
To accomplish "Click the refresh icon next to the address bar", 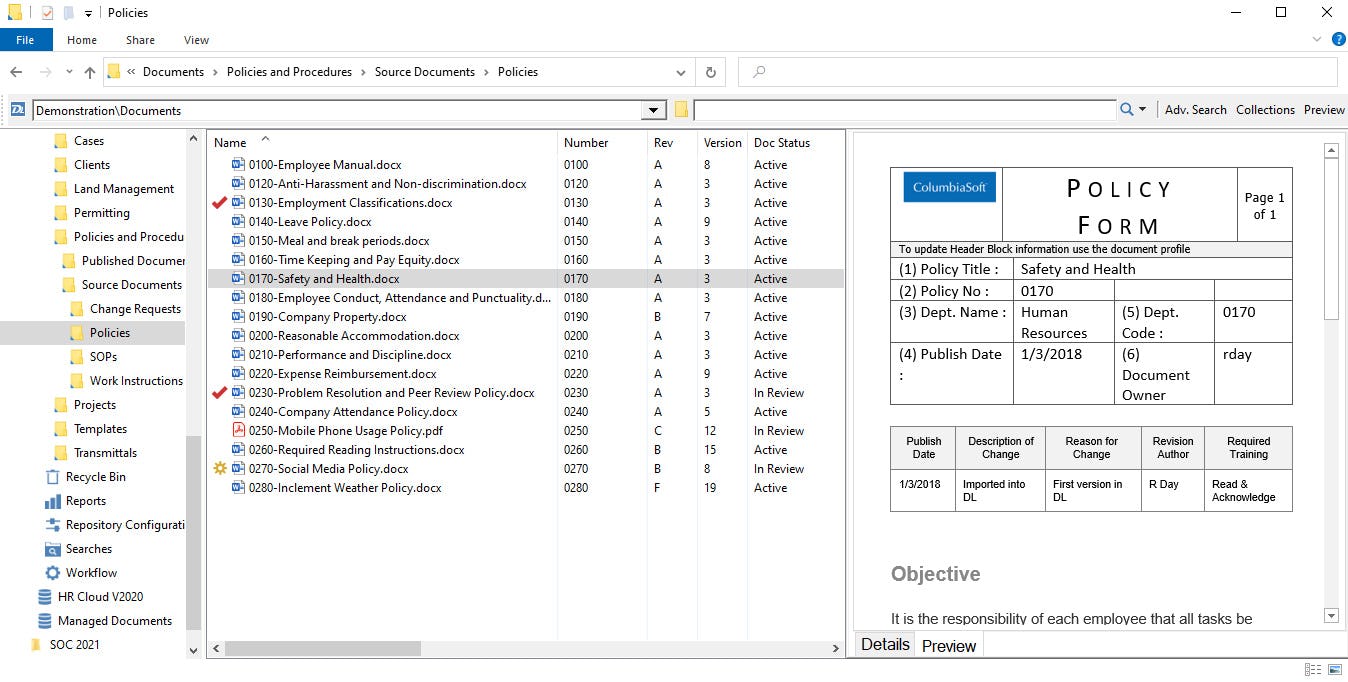I will tap(710, 72).
